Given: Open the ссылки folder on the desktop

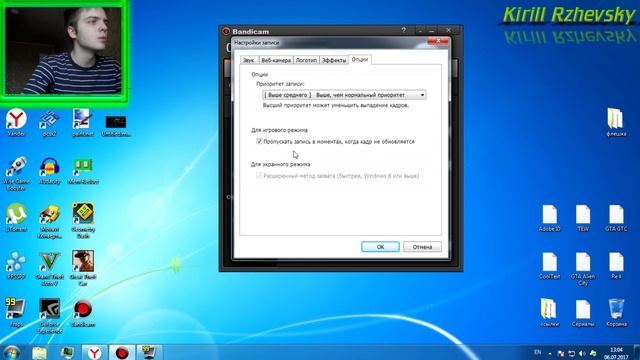Looking at the screenshot, I should [549, 313].
